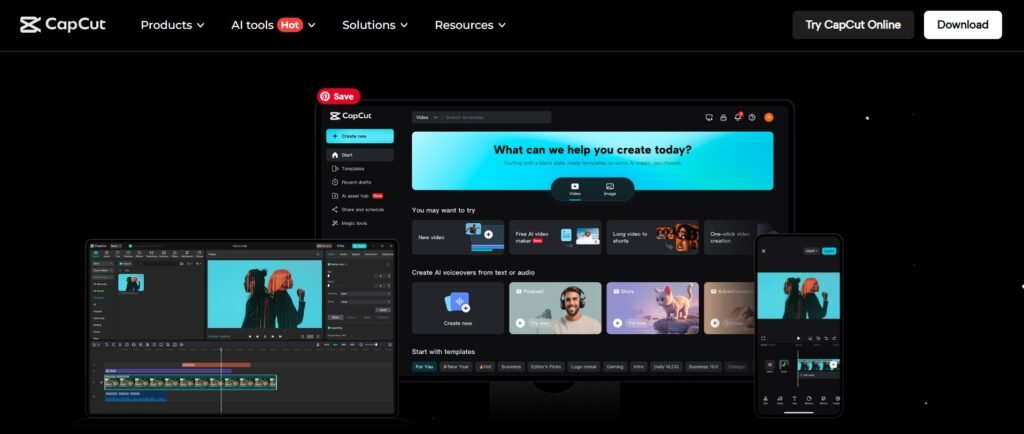Open the Video type dropdown beside search
1024x434 pixels.
(x=426, y=117)
